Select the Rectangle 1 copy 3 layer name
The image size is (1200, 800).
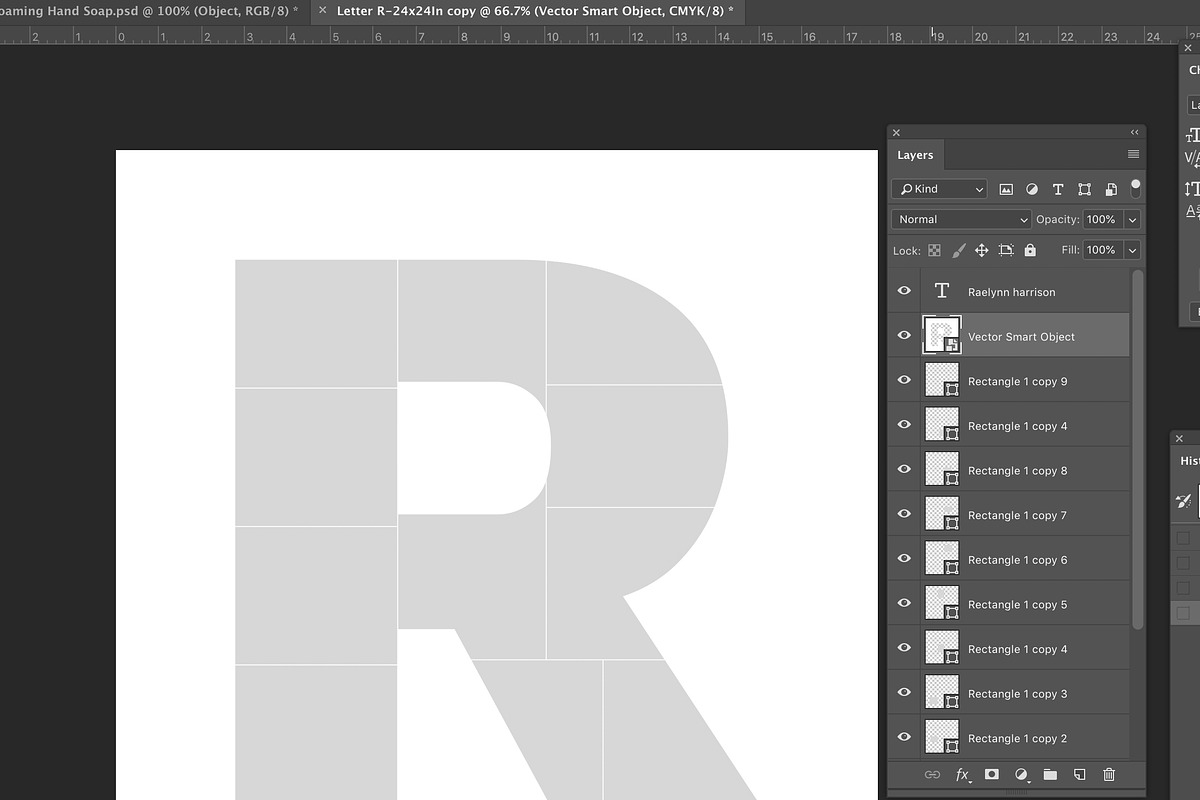tap(1017, 694)
